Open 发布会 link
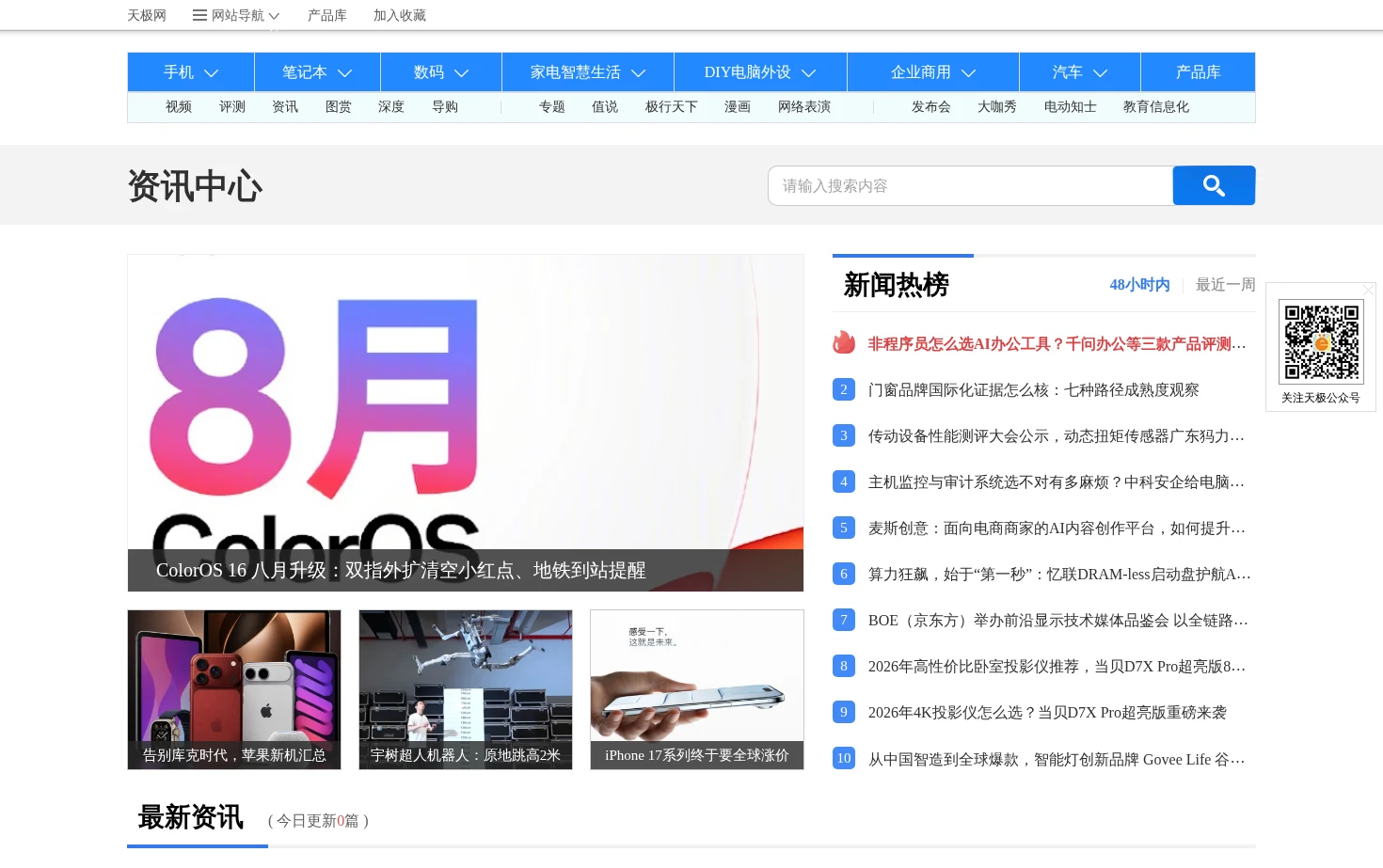The height and width of the screenshot is (868, 1383). pos(931,107)
